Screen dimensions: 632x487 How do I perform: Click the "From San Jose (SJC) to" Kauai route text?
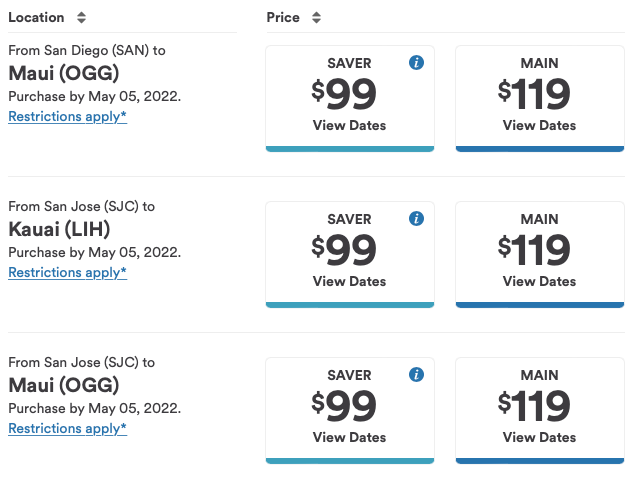[81, 207]
